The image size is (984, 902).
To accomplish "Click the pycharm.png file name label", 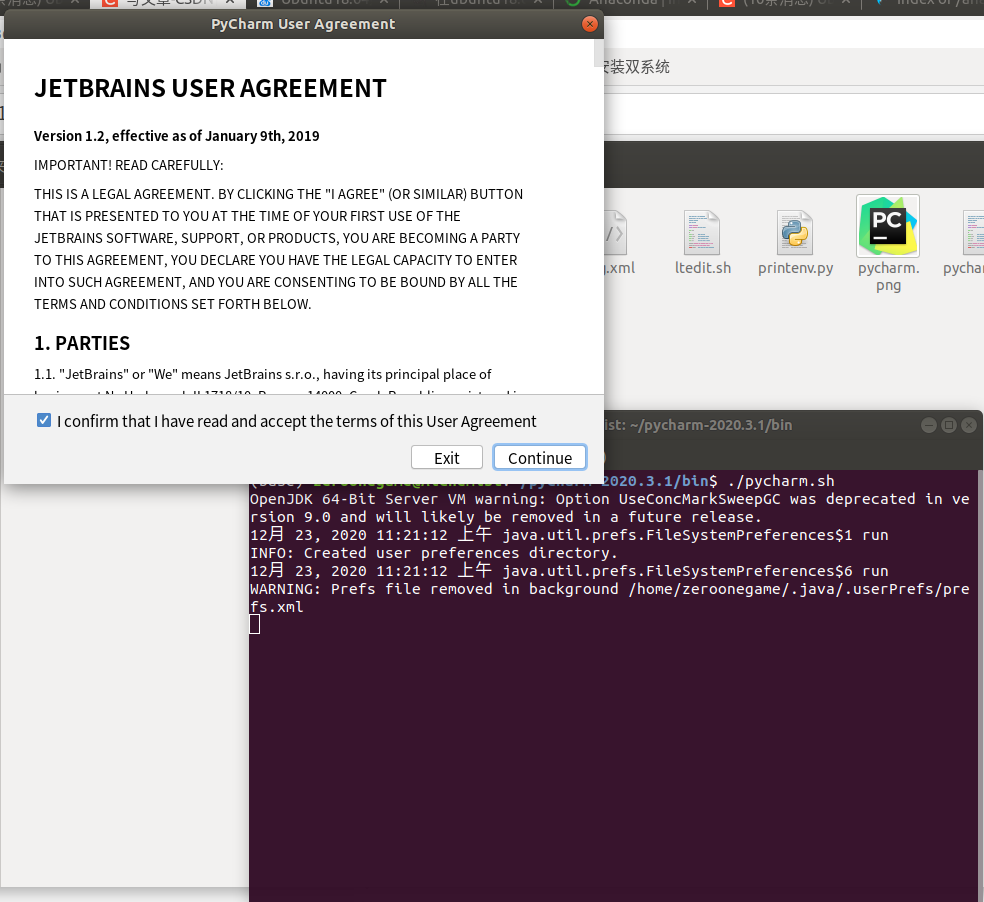I will pos(889,276).
